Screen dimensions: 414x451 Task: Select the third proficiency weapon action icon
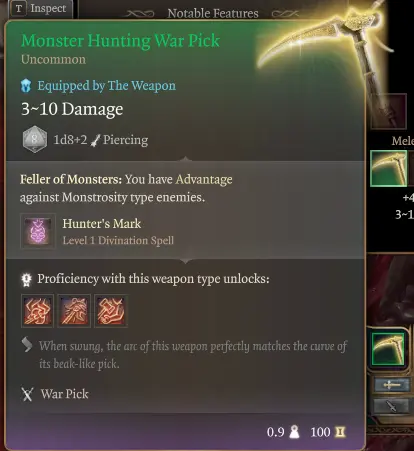[x=111, y=311]
